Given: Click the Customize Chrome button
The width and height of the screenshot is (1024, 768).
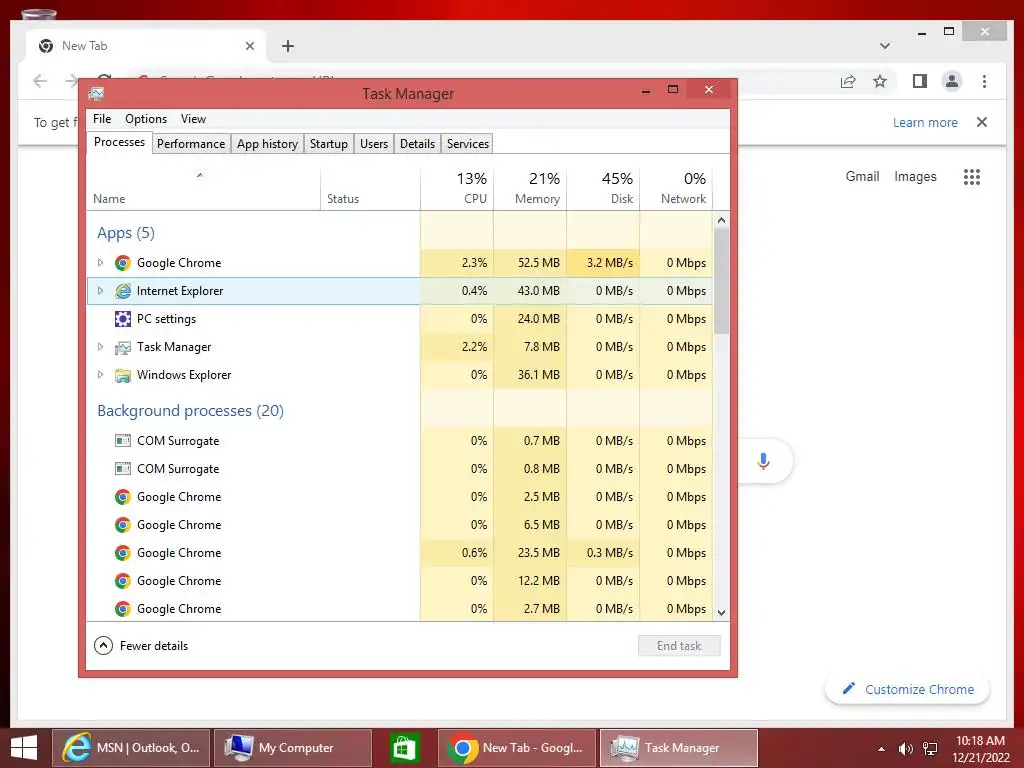Looking at the screenshot, I should [907, 689].
